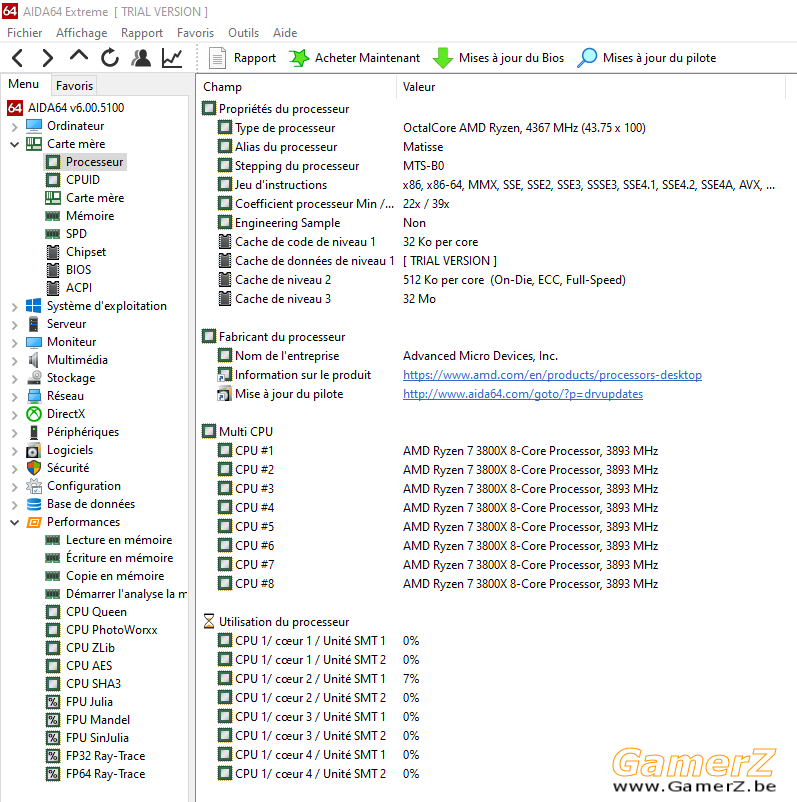This screenshot has width=797, height=802.
Task: Open the Favoris menu
Action: 195,33
